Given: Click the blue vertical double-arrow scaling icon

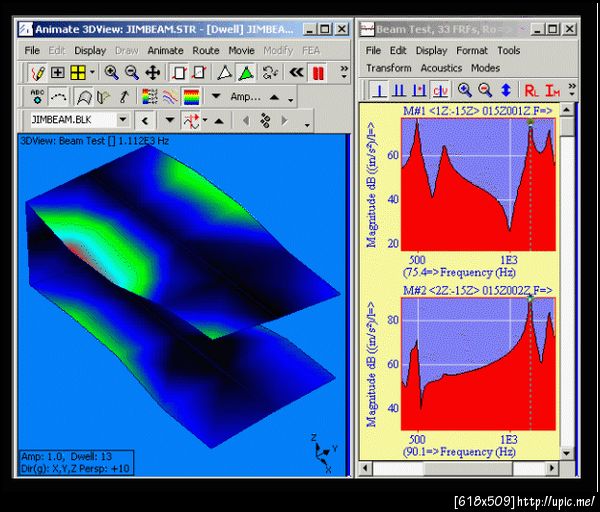Looking at the screenshot, I should [x=506, y=90].
